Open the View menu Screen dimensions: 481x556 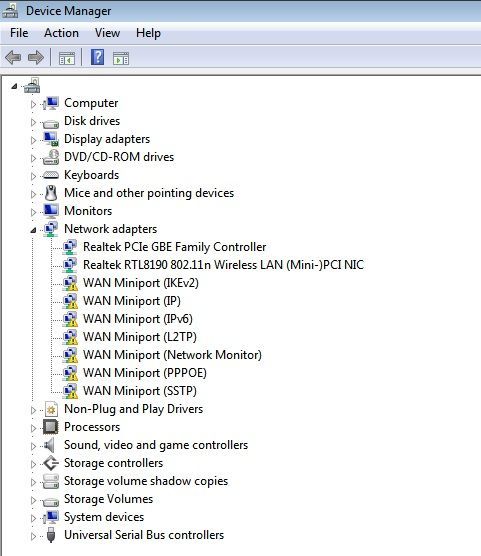(107, 33)
